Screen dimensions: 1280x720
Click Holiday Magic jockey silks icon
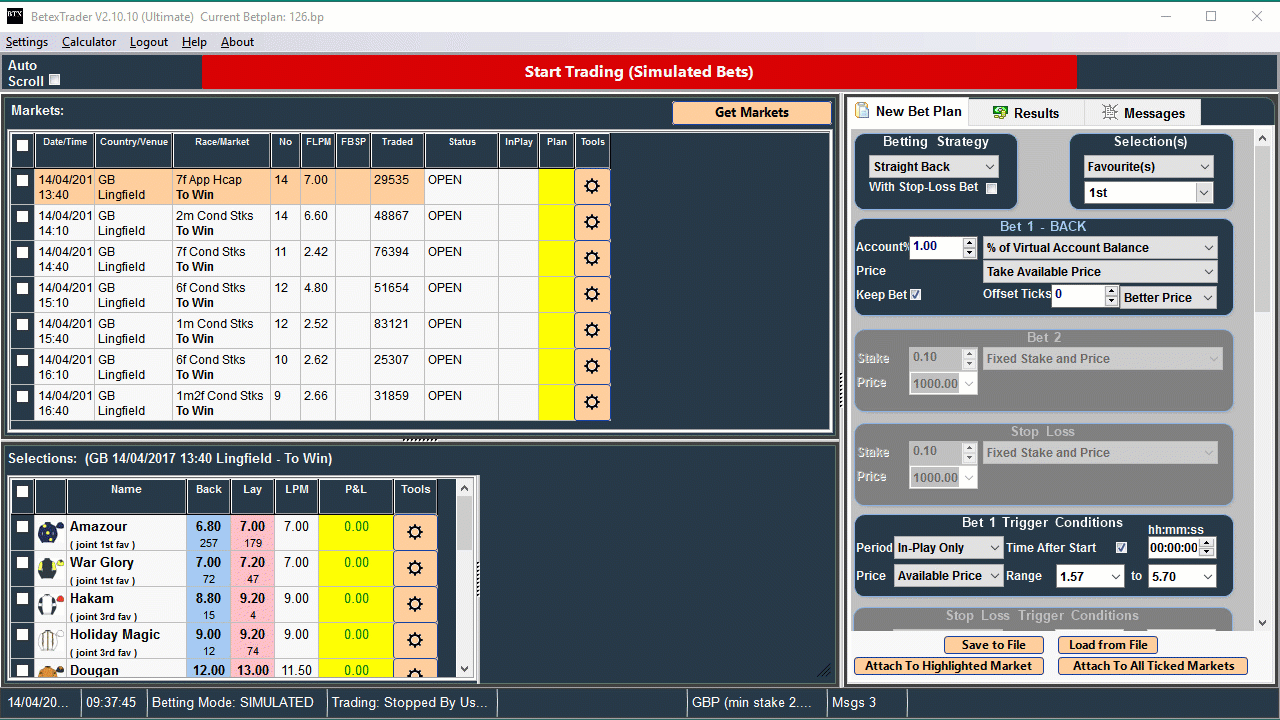coord(50,641)
